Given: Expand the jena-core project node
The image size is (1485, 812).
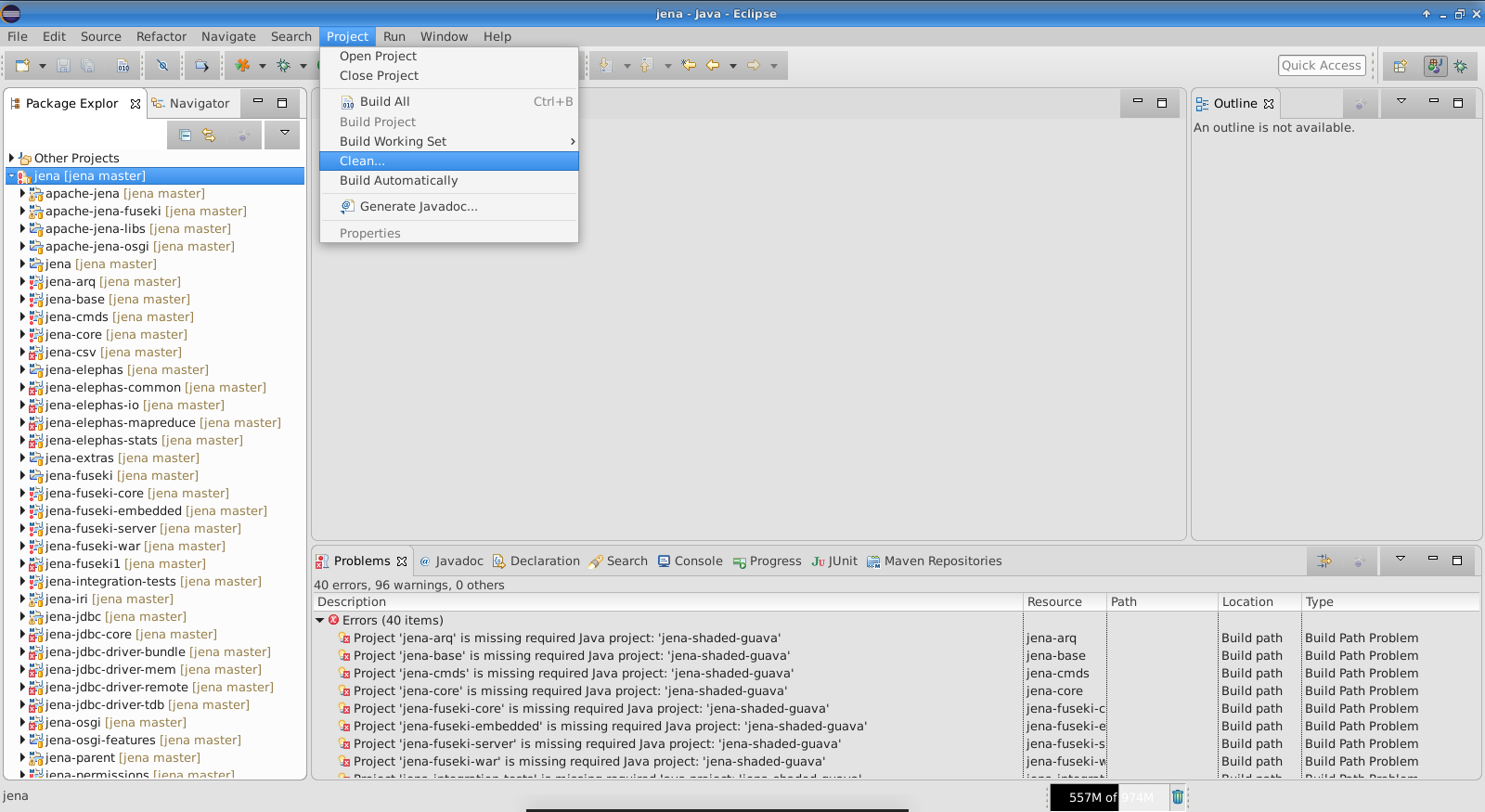Looking at the screenshot, I should (x=22, y=335).
